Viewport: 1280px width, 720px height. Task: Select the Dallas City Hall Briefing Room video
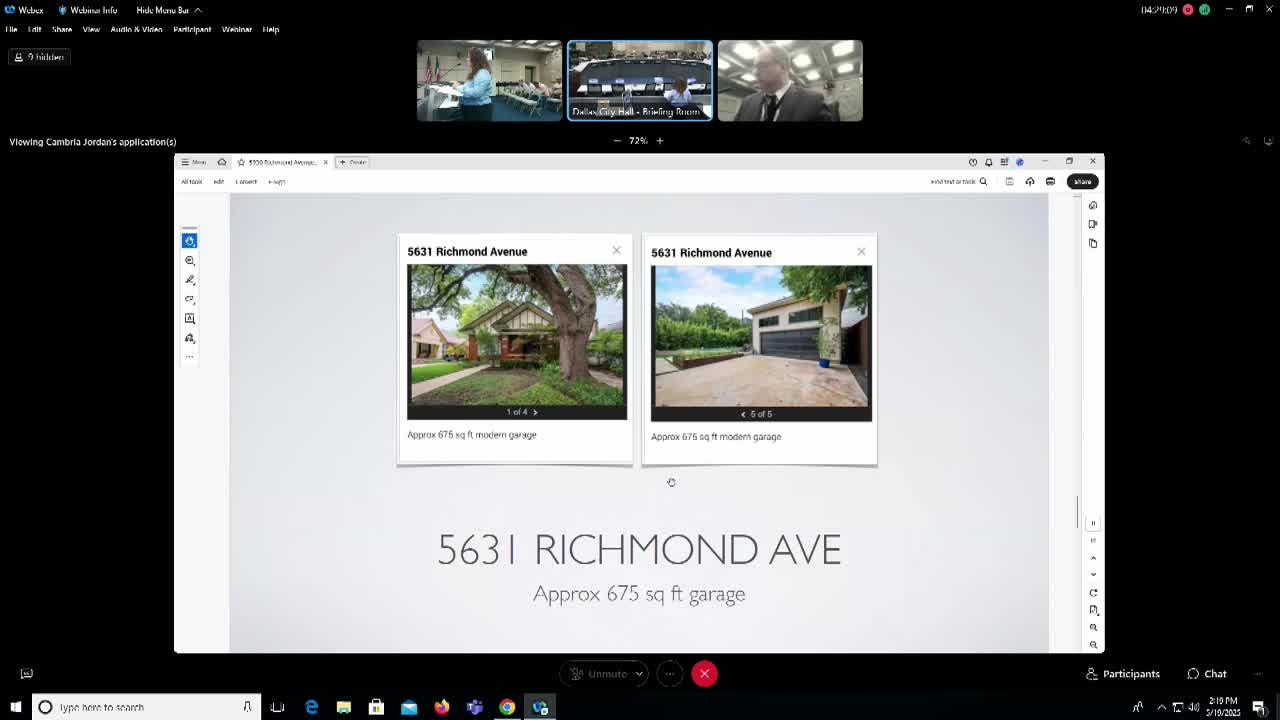tap(640, 81)
